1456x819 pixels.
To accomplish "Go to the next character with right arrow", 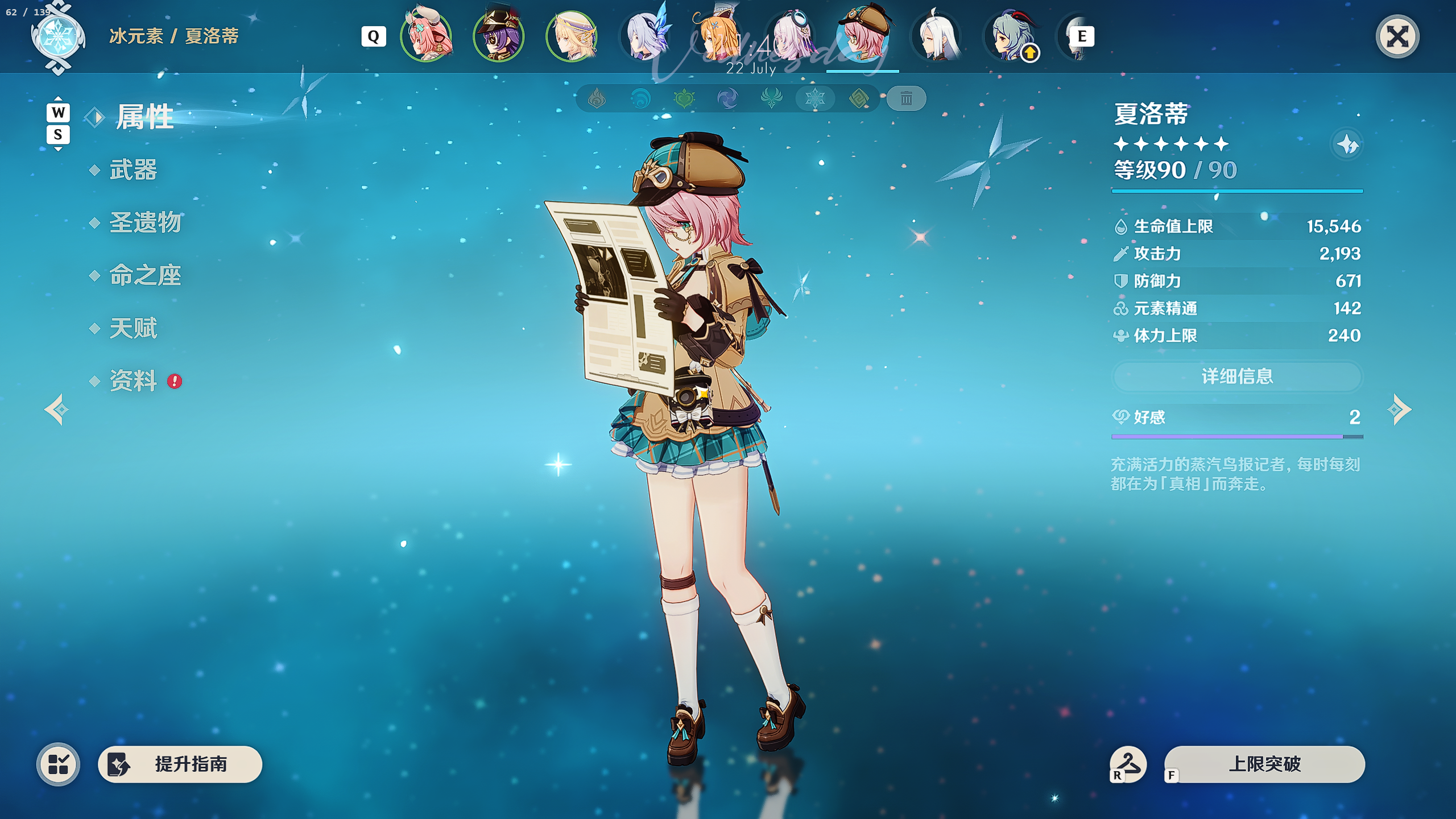I will [x=1399, y=409].
